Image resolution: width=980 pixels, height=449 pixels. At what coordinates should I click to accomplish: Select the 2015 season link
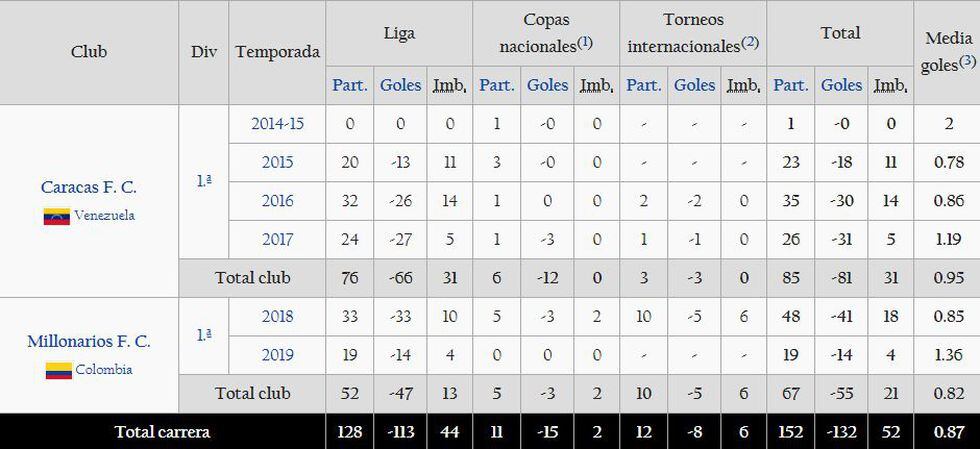[x=277, y=162]
